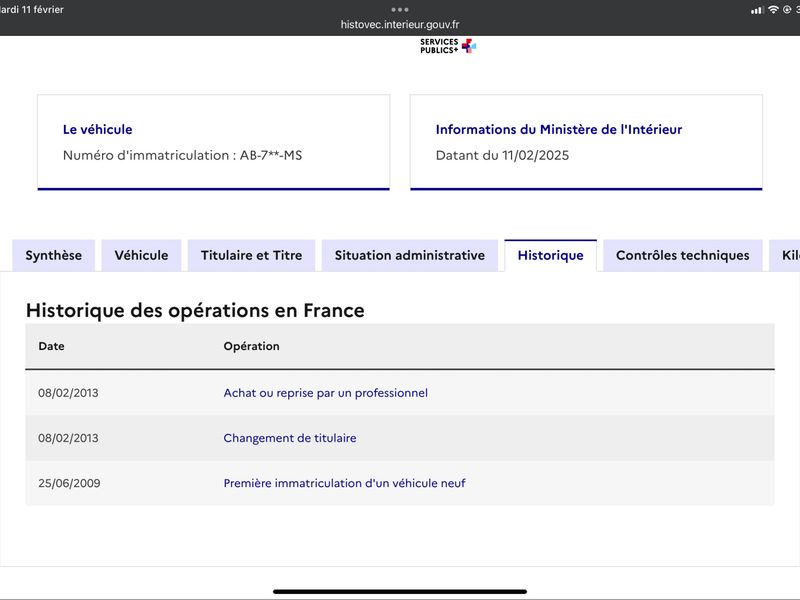Open the Titulaire et Titre tab

[x=252, y=255]
